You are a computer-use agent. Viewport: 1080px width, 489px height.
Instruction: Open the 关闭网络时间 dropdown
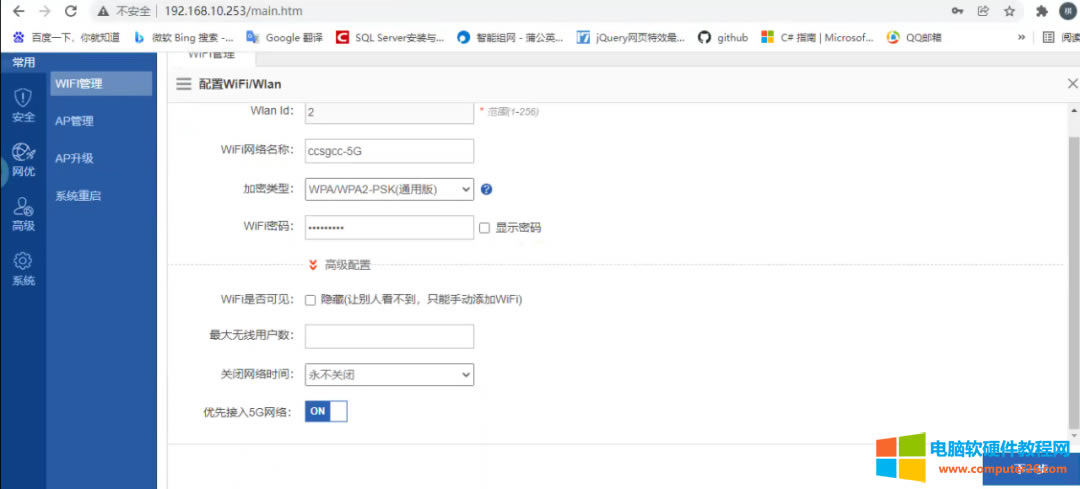click(389, 375)
